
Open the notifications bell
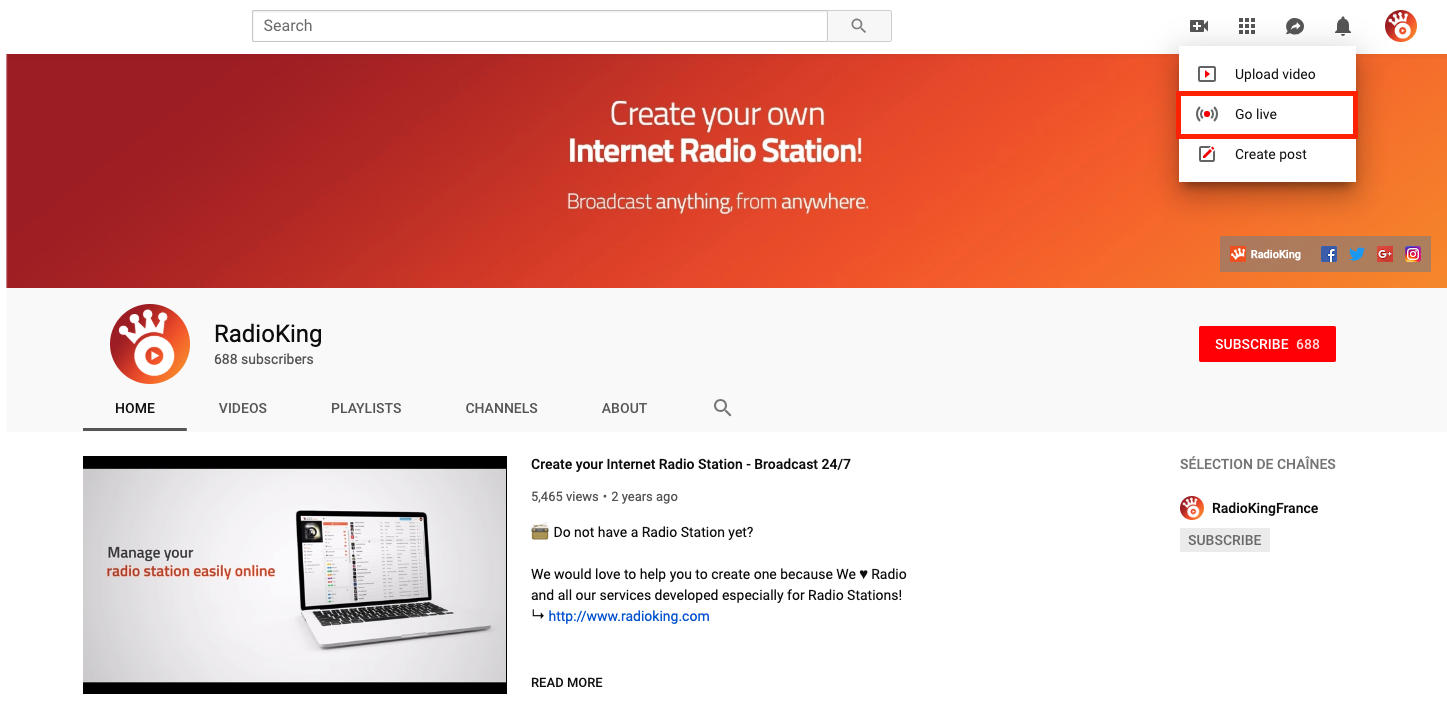tap(1343, 26)
